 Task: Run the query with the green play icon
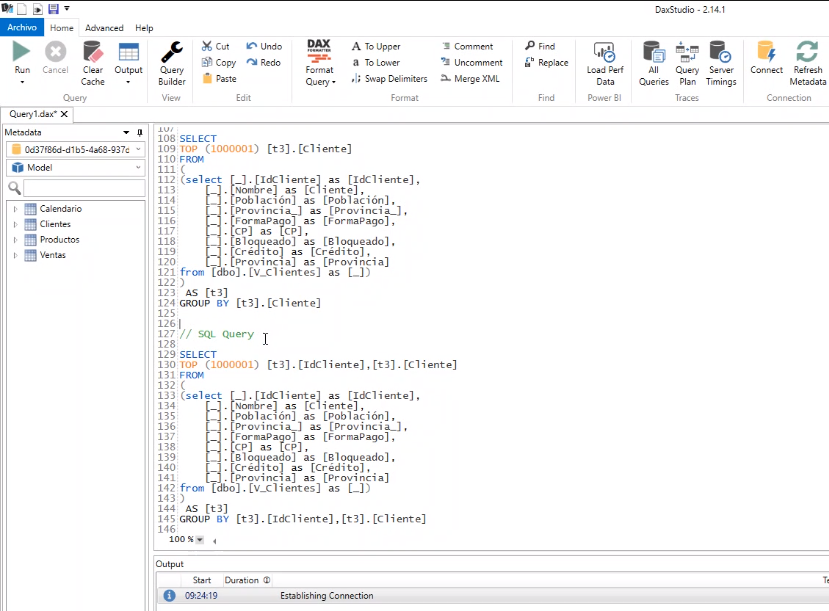(x=22, y=52)
